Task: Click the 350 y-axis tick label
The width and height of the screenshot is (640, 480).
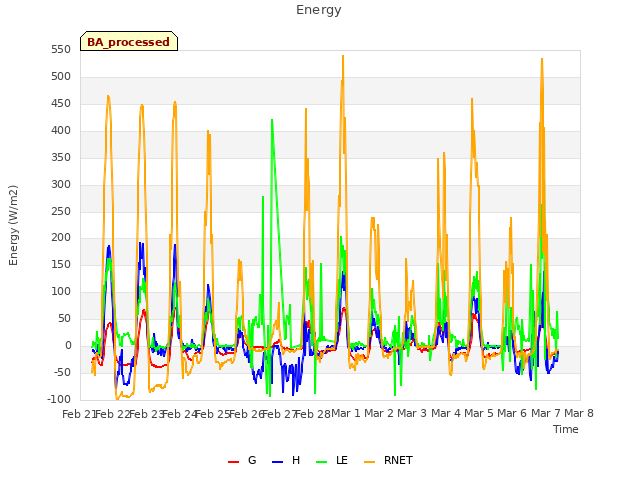Action: 61,157
